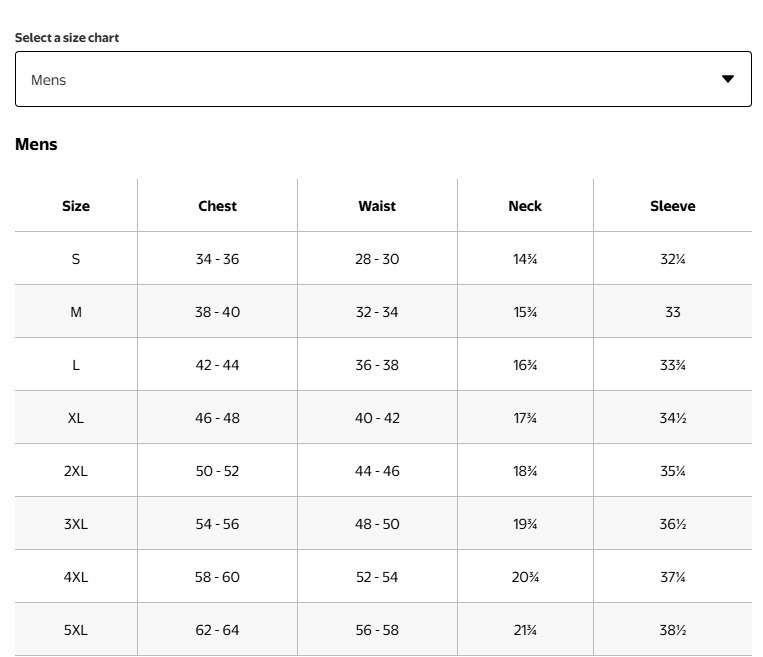Viewport: 763px width, 657px height.
Task: Click waist measurement 48 - 50
Action: [377, 524]
